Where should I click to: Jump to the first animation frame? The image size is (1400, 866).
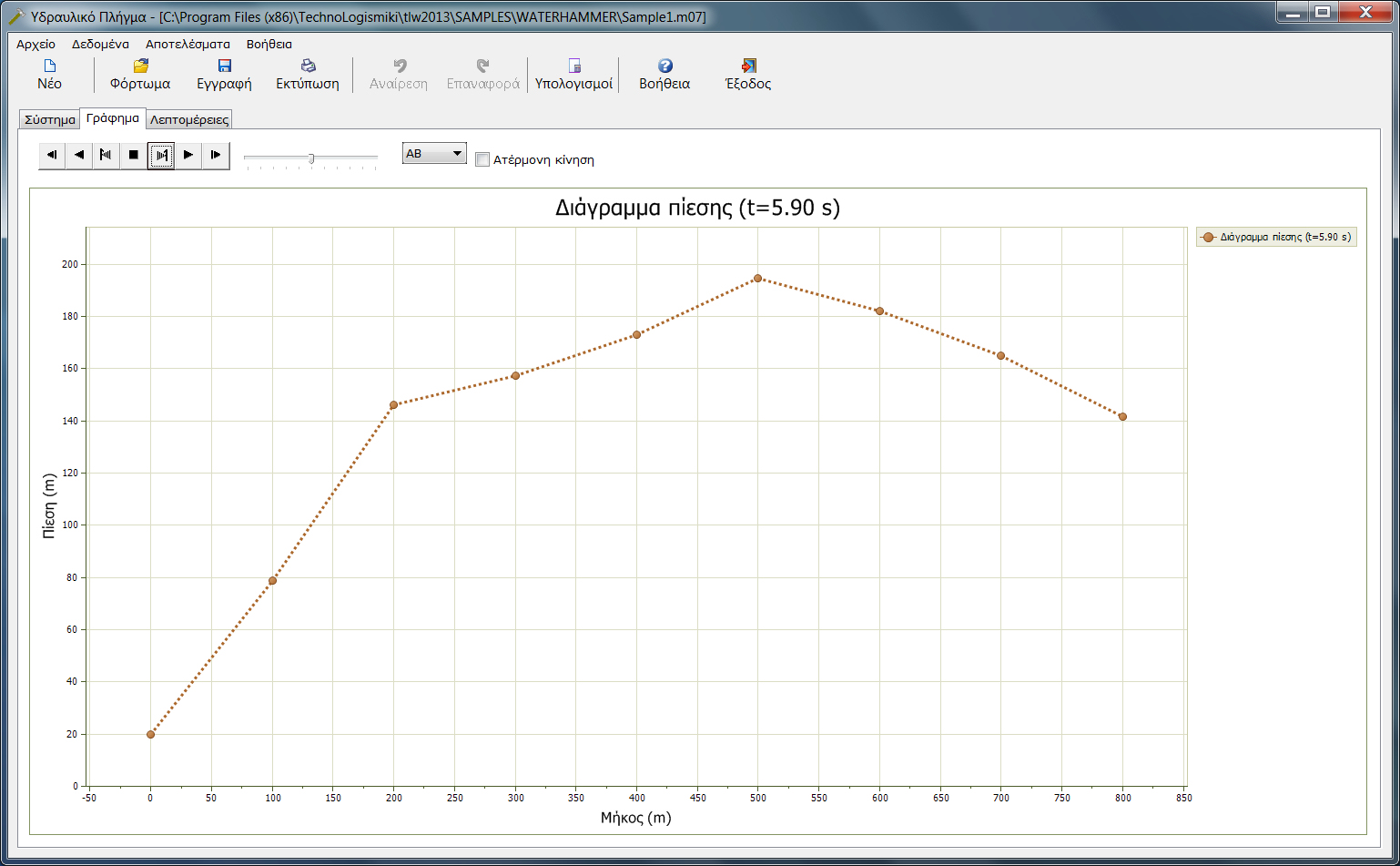point(52,155)
